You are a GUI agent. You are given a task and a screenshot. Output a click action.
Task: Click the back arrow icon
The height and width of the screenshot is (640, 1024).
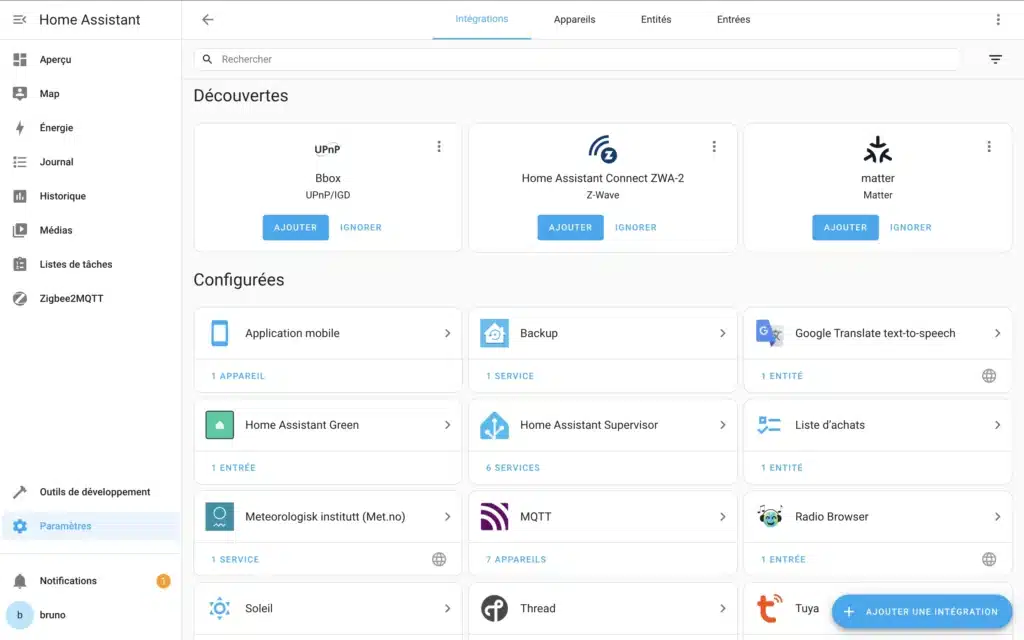pyautogui.click(x=208, y=20)
